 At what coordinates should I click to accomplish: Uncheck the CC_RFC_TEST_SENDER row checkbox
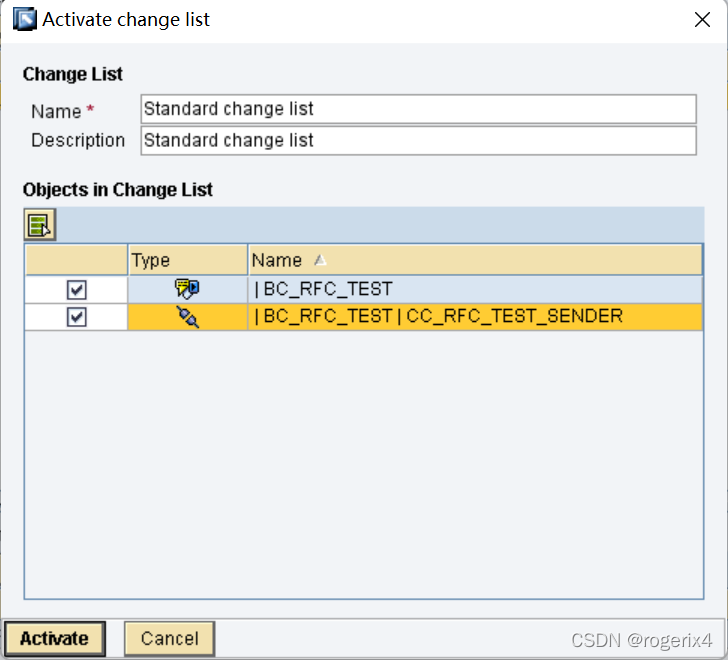(x=76, y=317)
